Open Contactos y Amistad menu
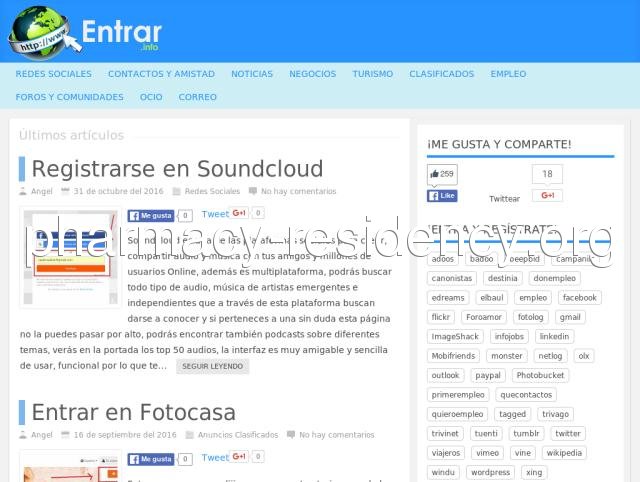Viewport: 640px width, 482px height. click(161, 74)
